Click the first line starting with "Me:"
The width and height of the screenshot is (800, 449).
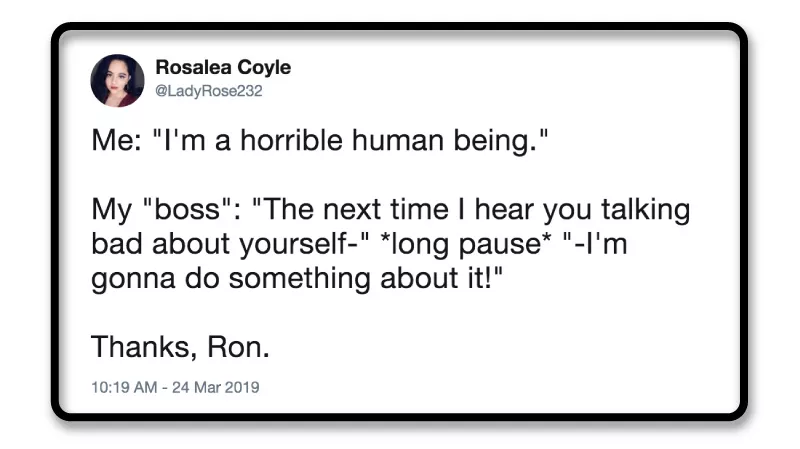(321, 142)
